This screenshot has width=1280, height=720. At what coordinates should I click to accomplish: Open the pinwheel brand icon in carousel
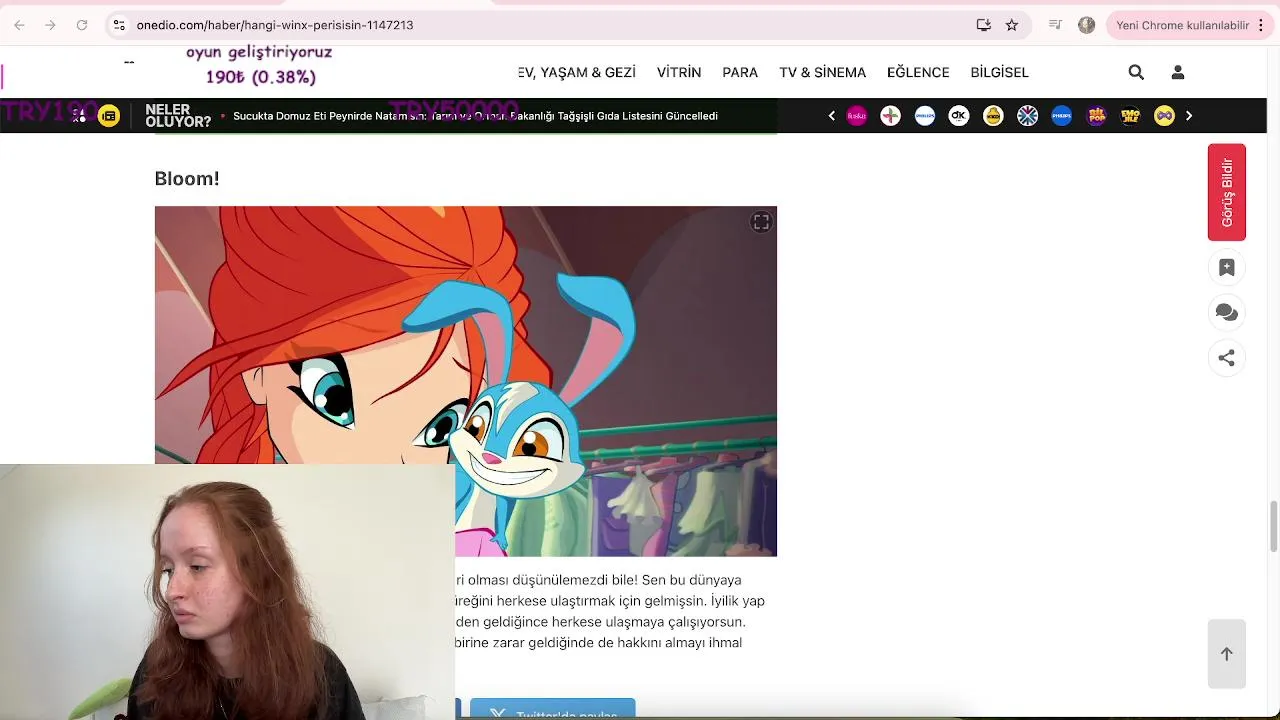click(x=890, y=116)
